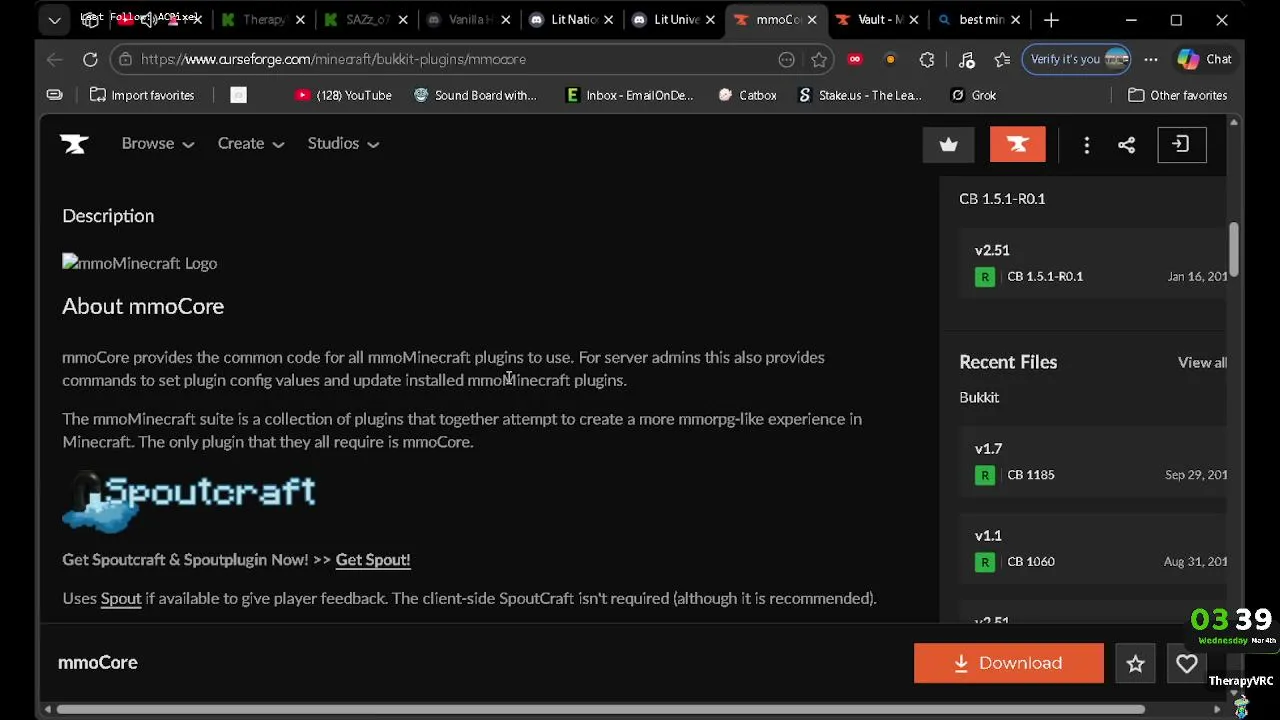Click the Verify it's you profile button
The width and height of the screenshot is (1280, 720).
click(x=1079, y=59)
